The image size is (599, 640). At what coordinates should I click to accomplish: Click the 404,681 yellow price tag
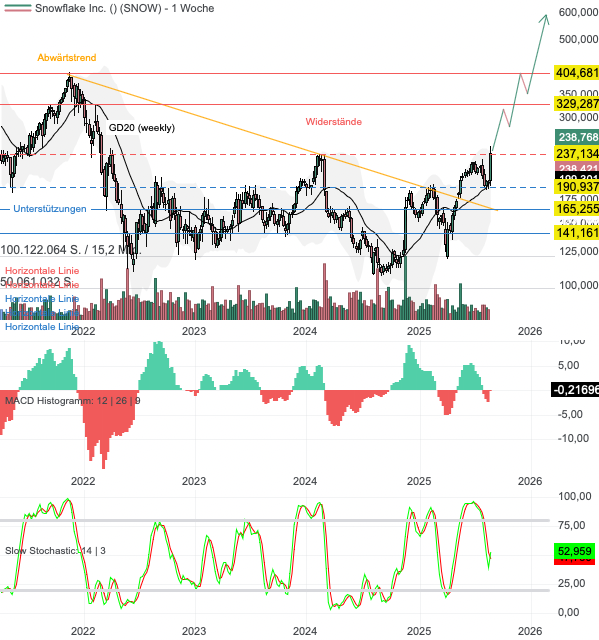577,73
